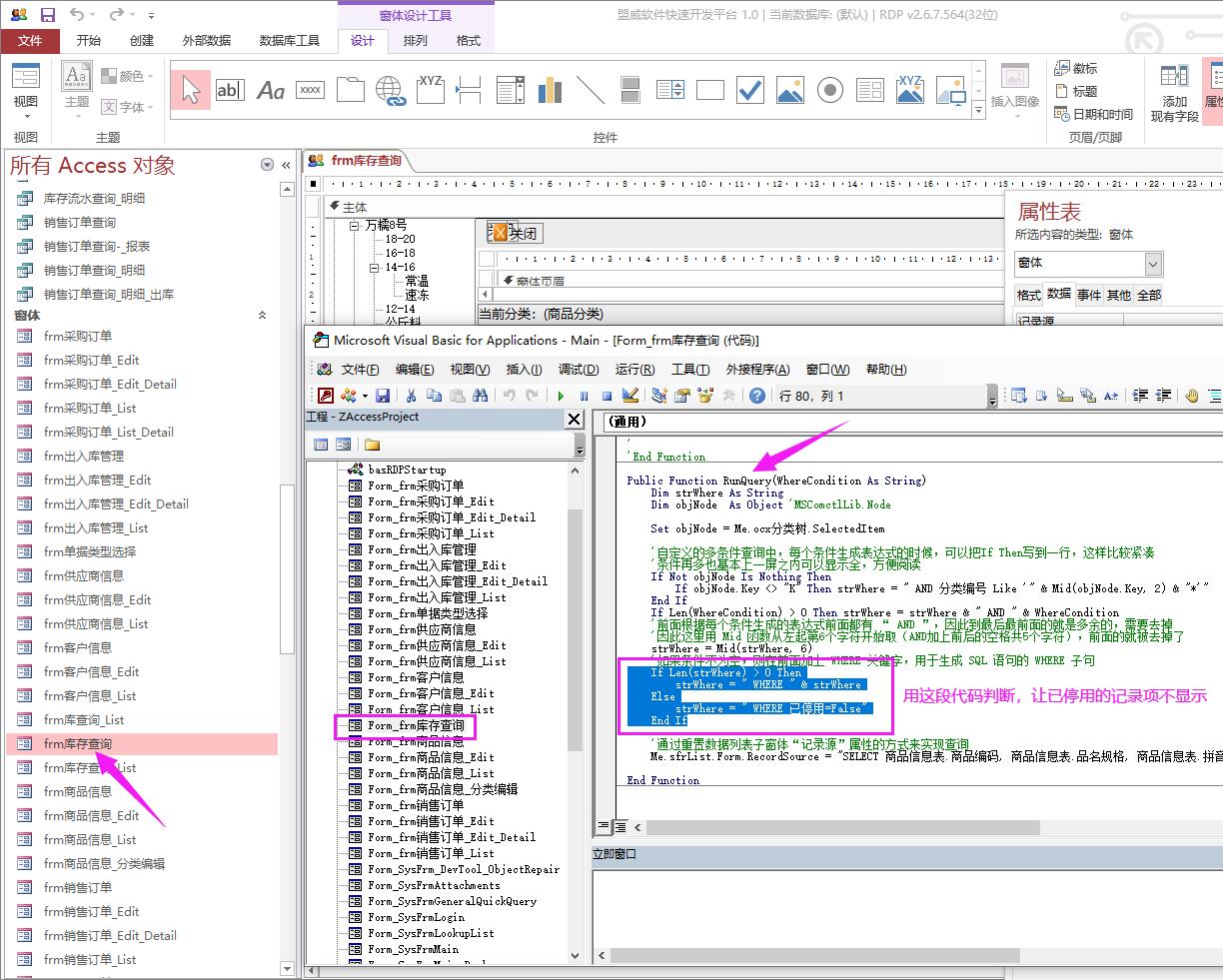Screen dimensions: 1223x980
Task: Select the Chart control
Action: click(551, 91)
